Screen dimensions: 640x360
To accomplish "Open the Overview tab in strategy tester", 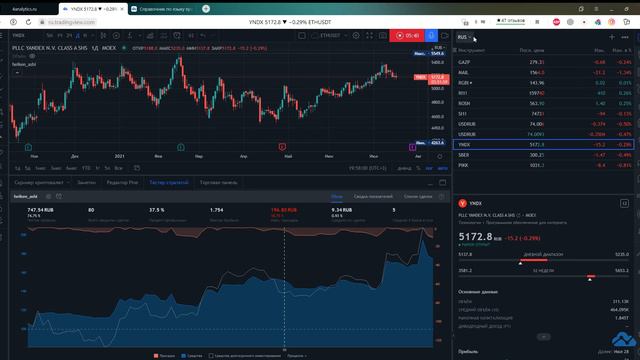I will tap(337, 197).
